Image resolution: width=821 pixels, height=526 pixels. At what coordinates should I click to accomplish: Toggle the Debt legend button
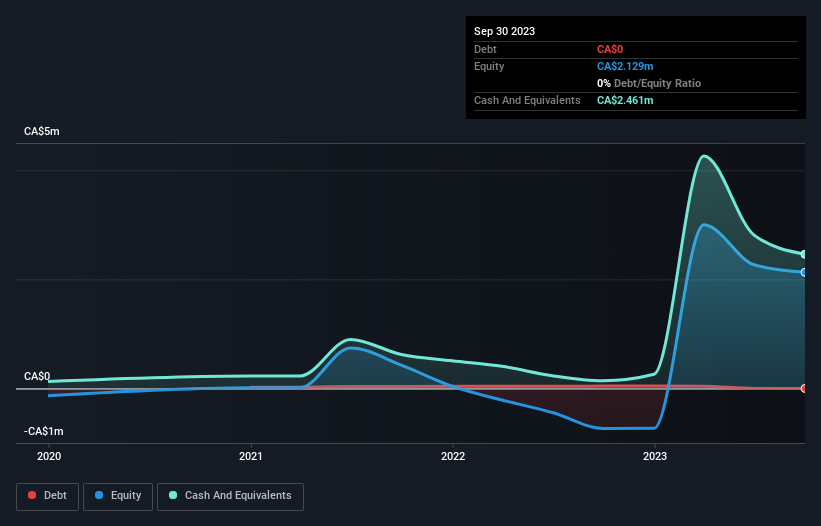pos(48,496)
